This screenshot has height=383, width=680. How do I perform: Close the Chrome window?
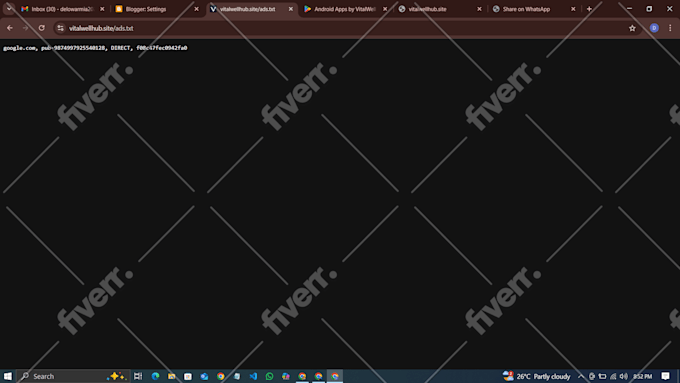tap(670, 9)
